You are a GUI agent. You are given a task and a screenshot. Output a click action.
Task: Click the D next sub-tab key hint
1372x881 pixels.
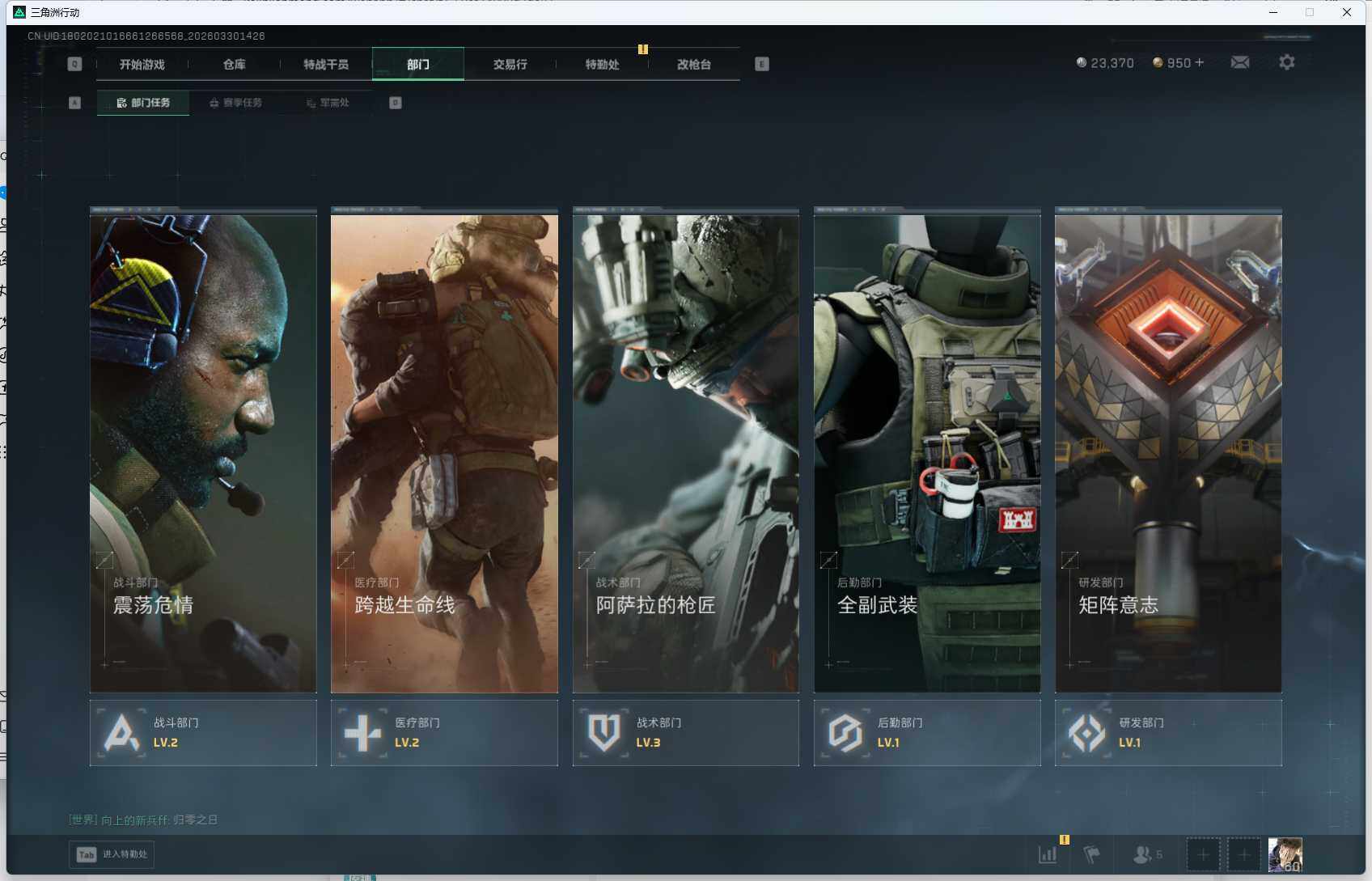coord(396,103)
